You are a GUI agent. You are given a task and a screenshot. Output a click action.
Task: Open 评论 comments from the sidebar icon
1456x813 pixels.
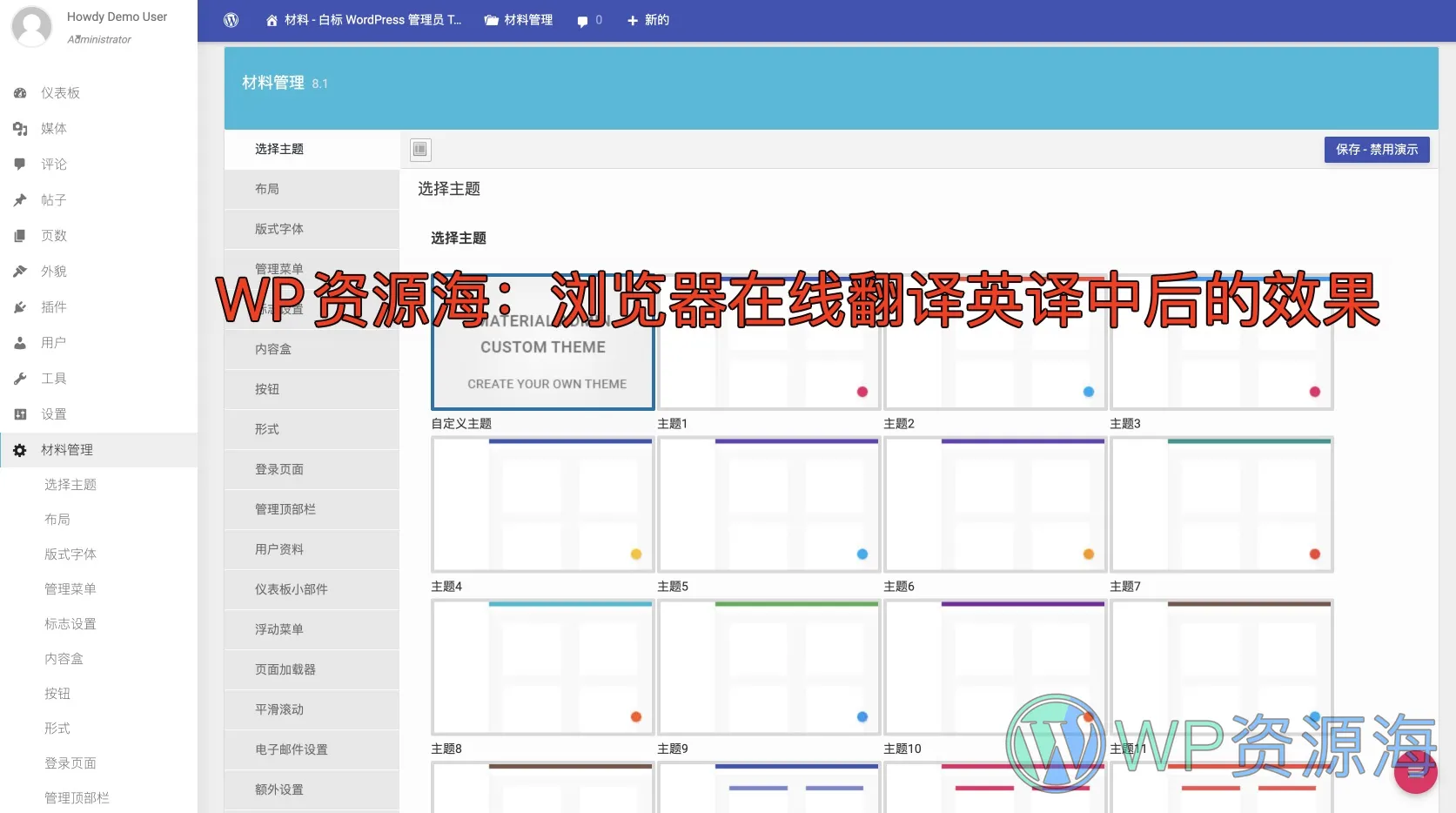pyautogui.click(x=20, y=164)
